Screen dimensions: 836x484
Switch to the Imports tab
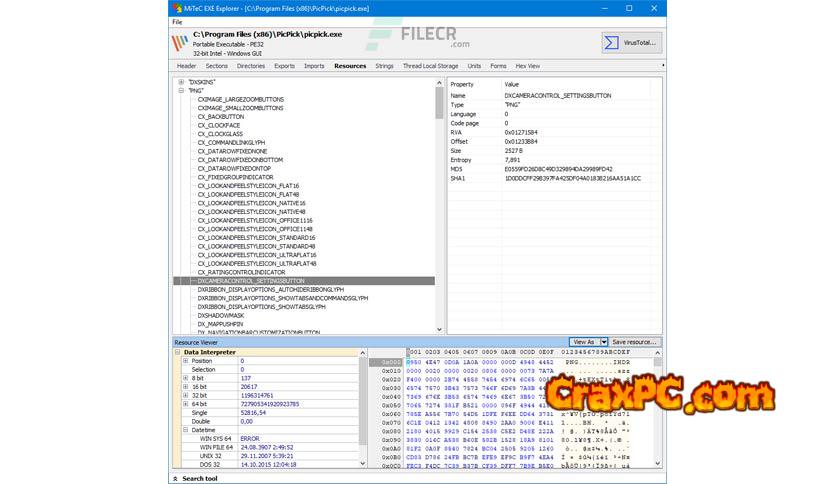[x=314, y=66]
